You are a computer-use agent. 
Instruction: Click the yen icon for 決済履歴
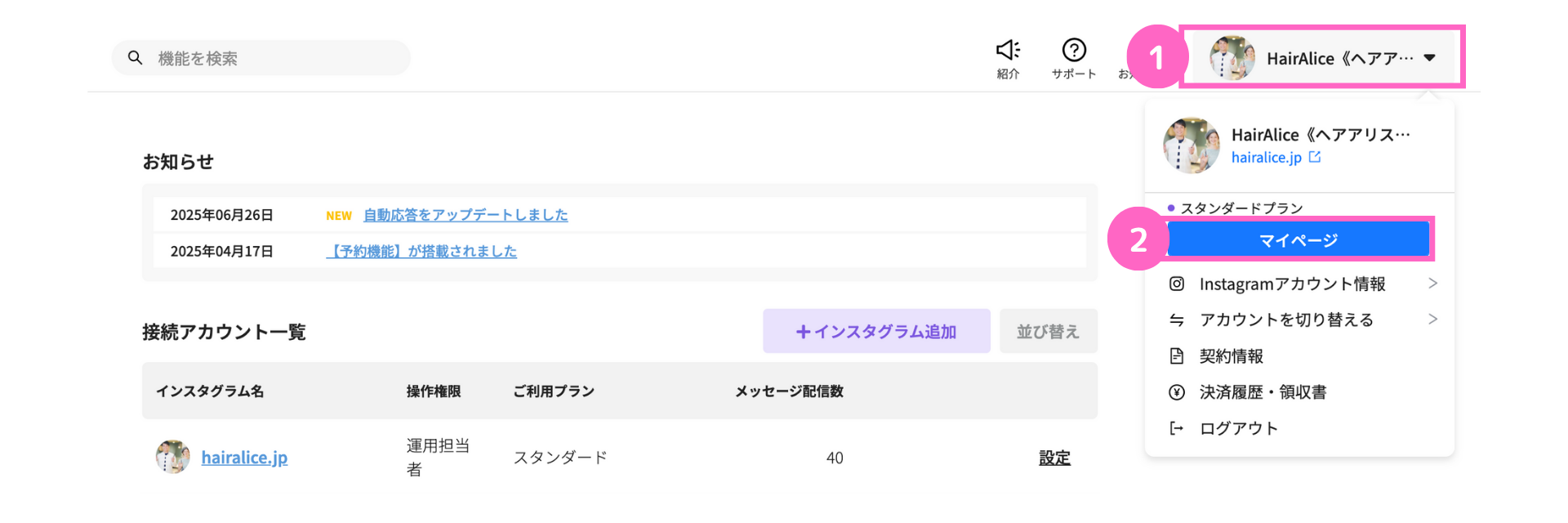coord(1177,392)
